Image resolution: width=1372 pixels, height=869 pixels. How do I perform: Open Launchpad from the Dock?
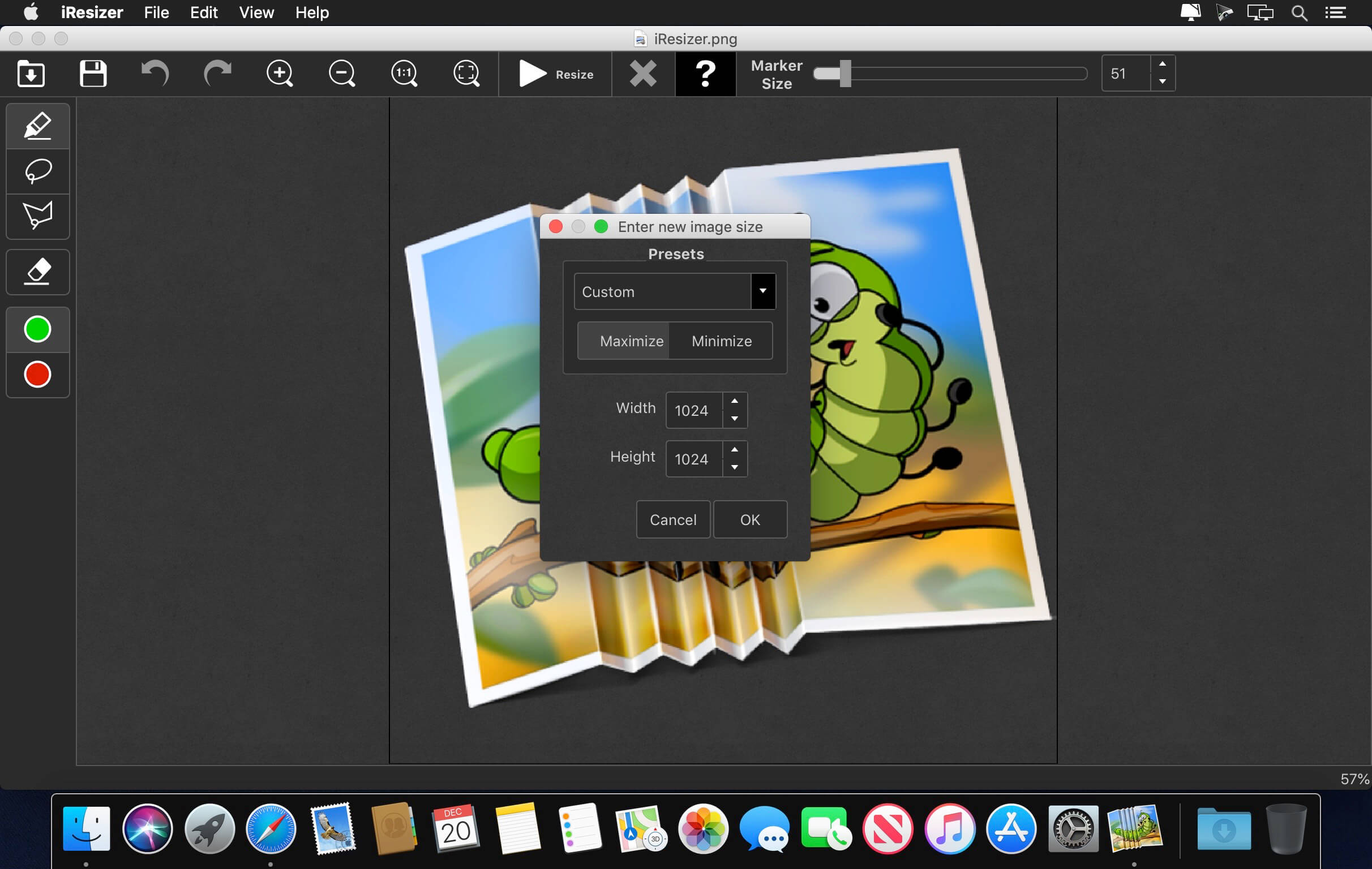tap(209, 829)
